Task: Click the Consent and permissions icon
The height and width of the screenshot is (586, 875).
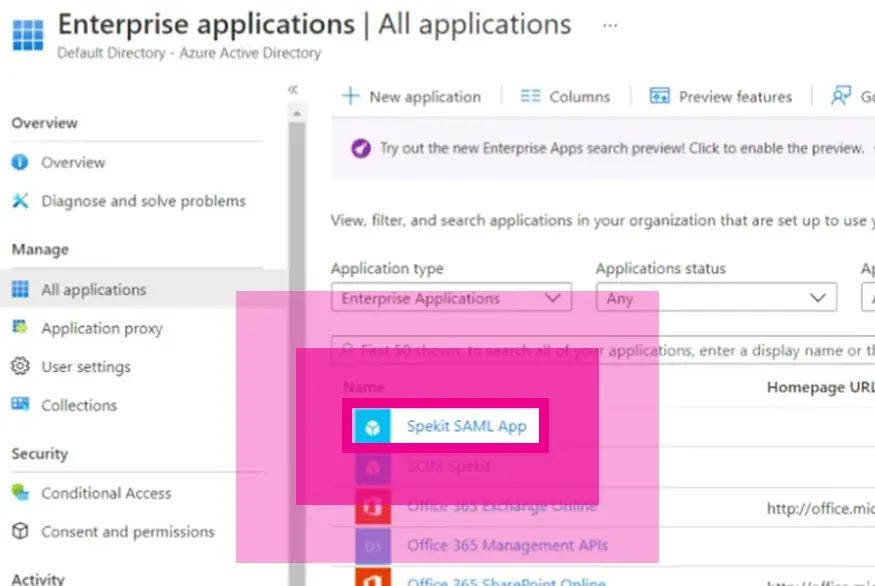Action: click(19, 532)
